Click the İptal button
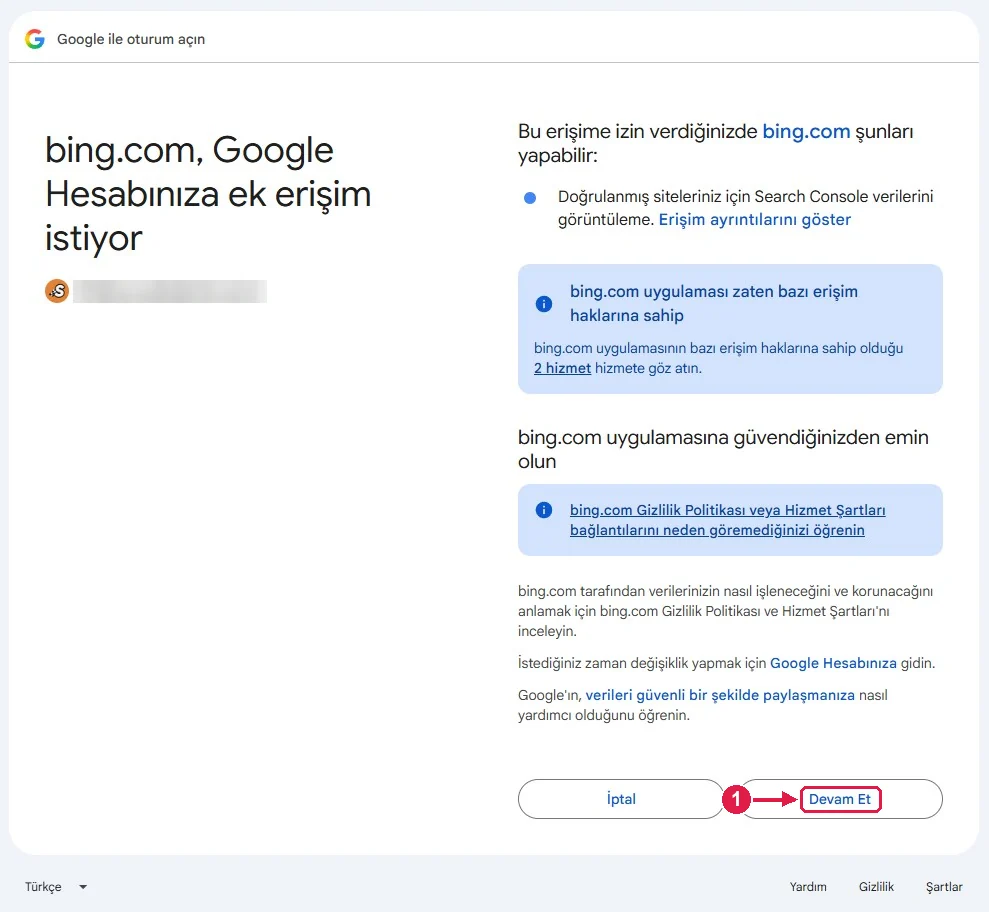The image size is (989, 912). 621,799
